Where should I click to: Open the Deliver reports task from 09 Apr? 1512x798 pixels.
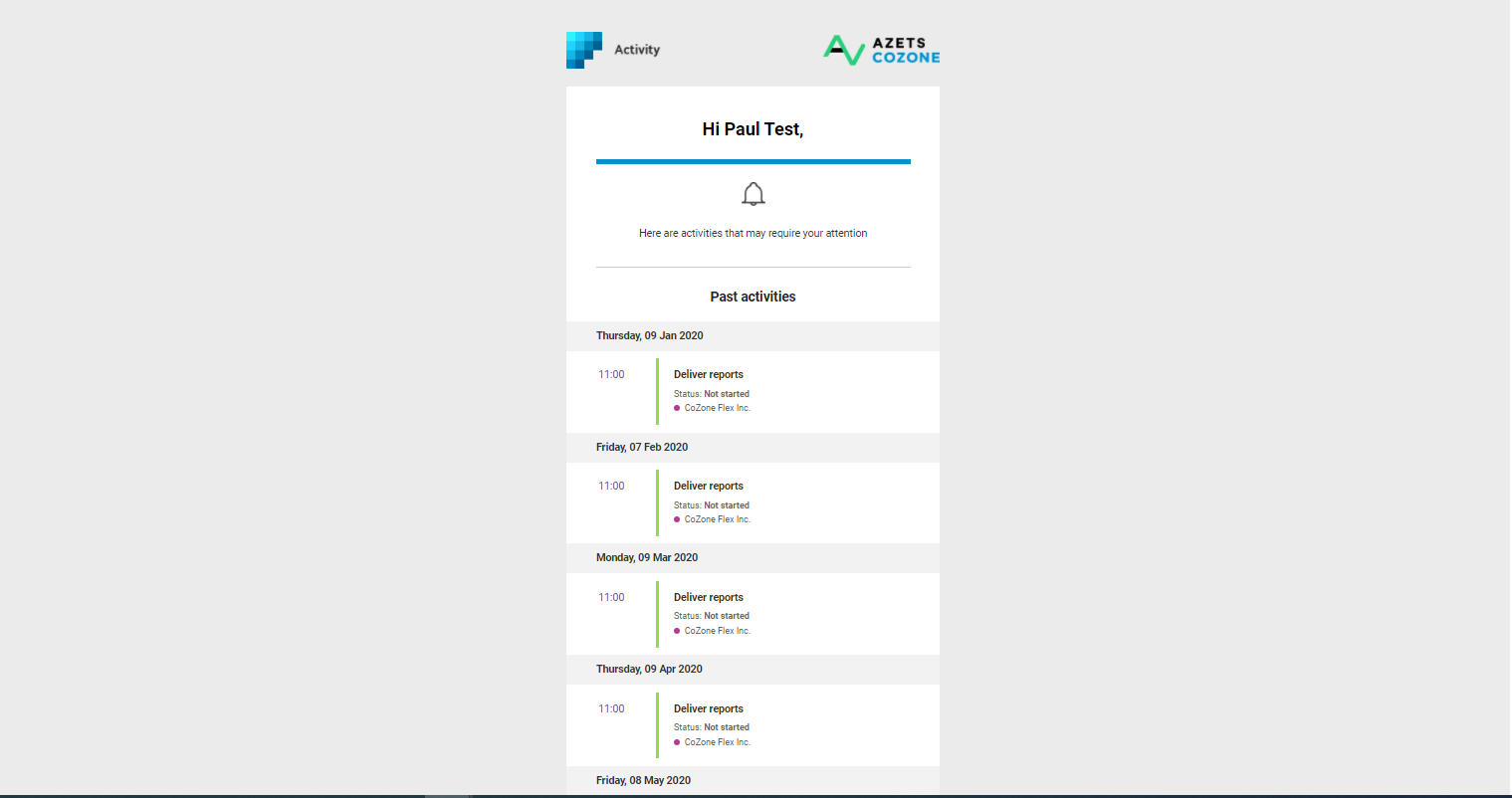[708, 708]
